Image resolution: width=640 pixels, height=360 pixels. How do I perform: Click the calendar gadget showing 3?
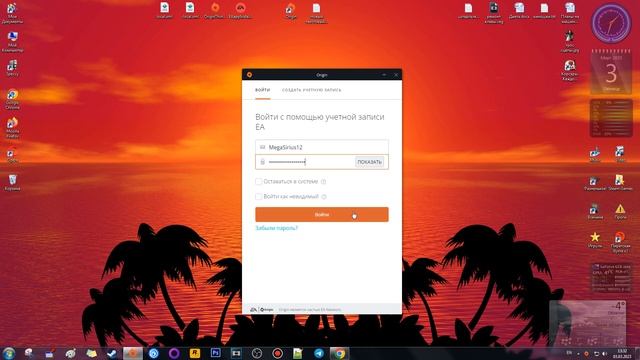coord(611,73)
